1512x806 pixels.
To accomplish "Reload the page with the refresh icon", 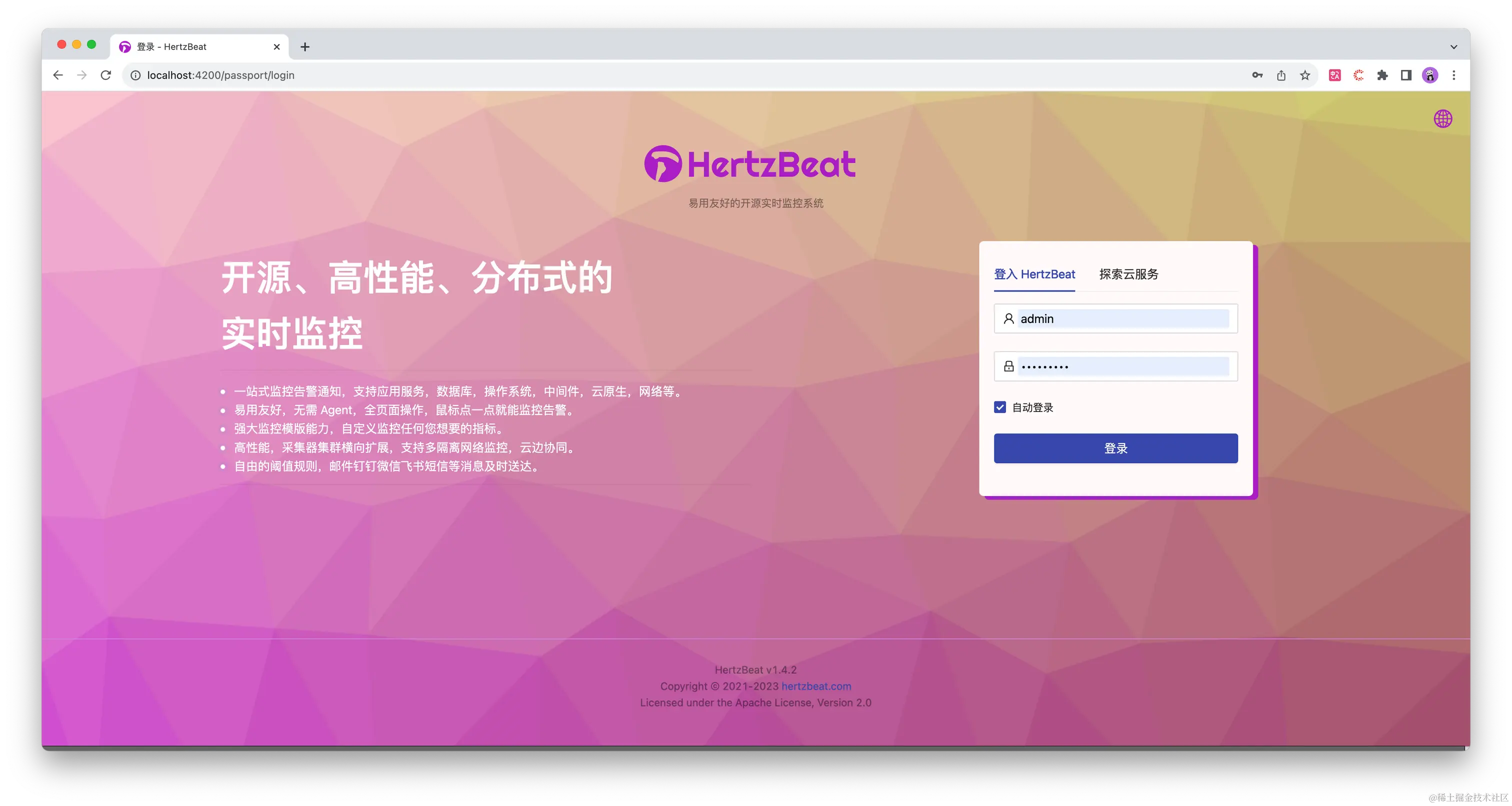I will point(105,75).
